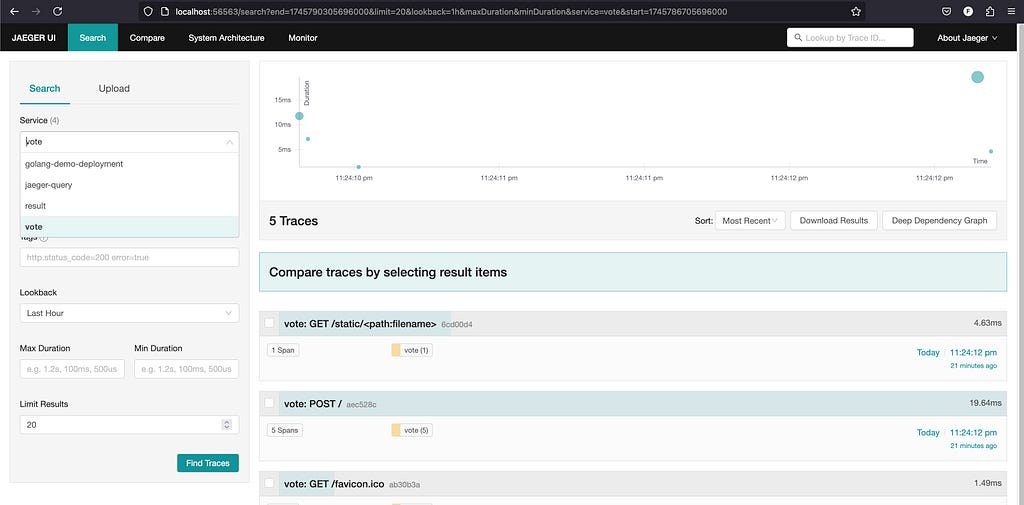Focus the Lookup by Trace ID field
1024x505 pixels.
coord(850,38)
